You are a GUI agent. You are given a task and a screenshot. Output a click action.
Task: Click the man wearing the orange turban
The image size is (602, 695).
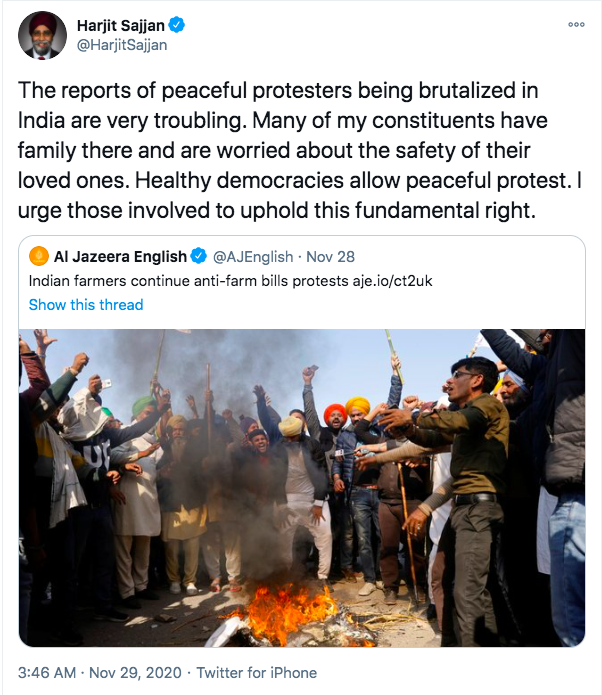click(335, 420)
